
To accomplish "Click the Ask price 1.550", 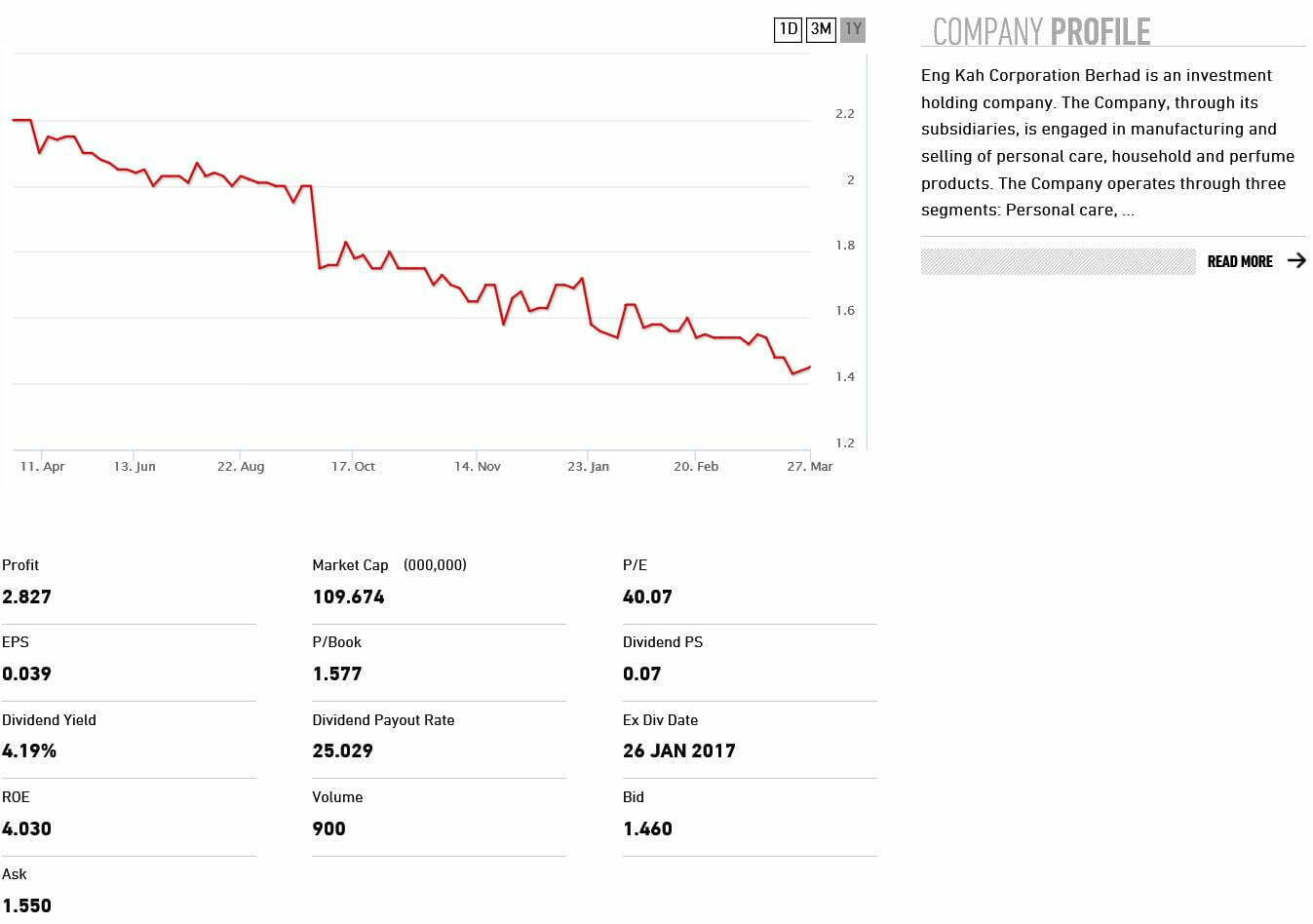I will point(26,905).
